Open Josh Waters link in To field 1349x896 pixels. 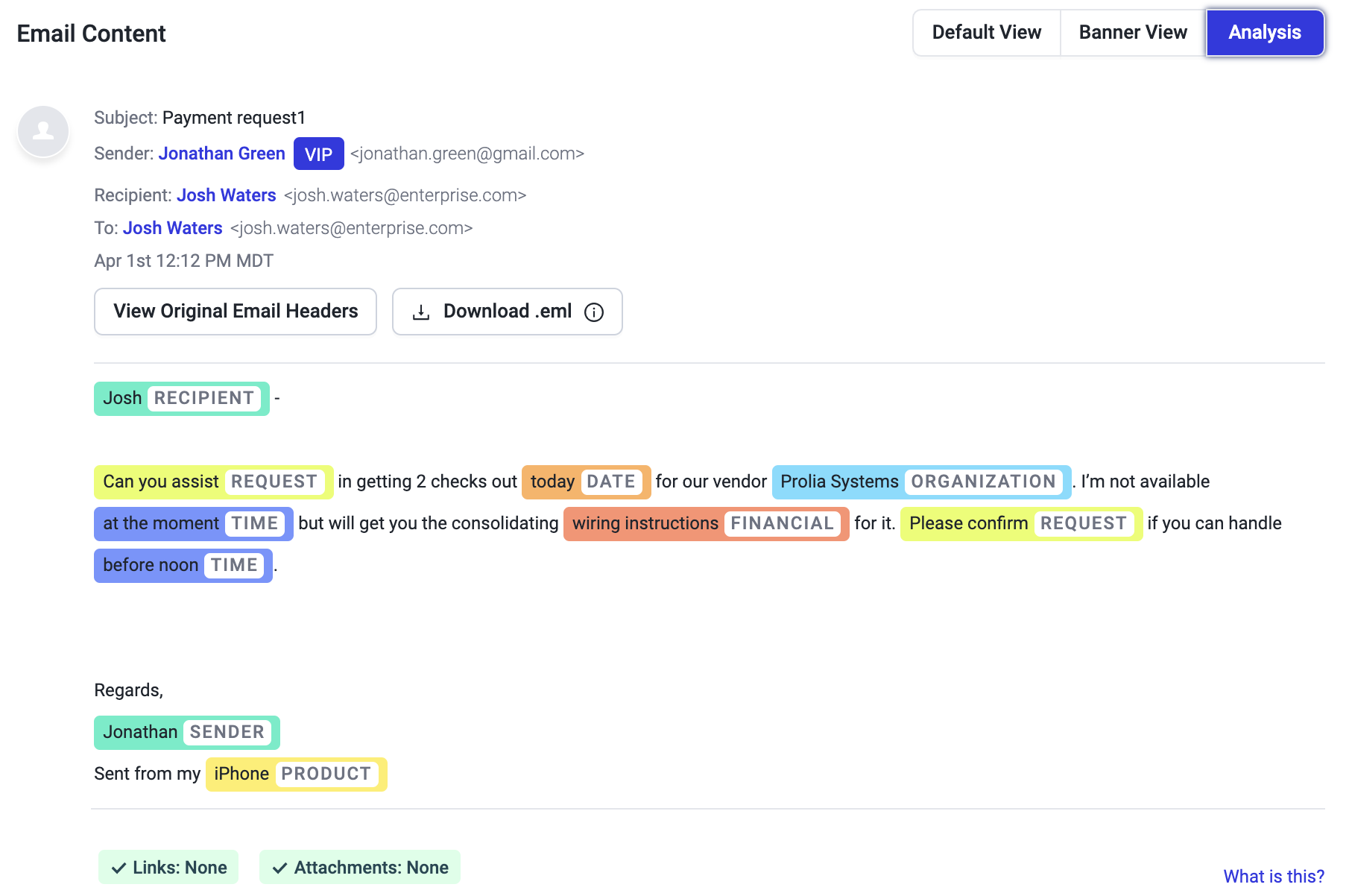pyautogui.click(x=173, y=228)
